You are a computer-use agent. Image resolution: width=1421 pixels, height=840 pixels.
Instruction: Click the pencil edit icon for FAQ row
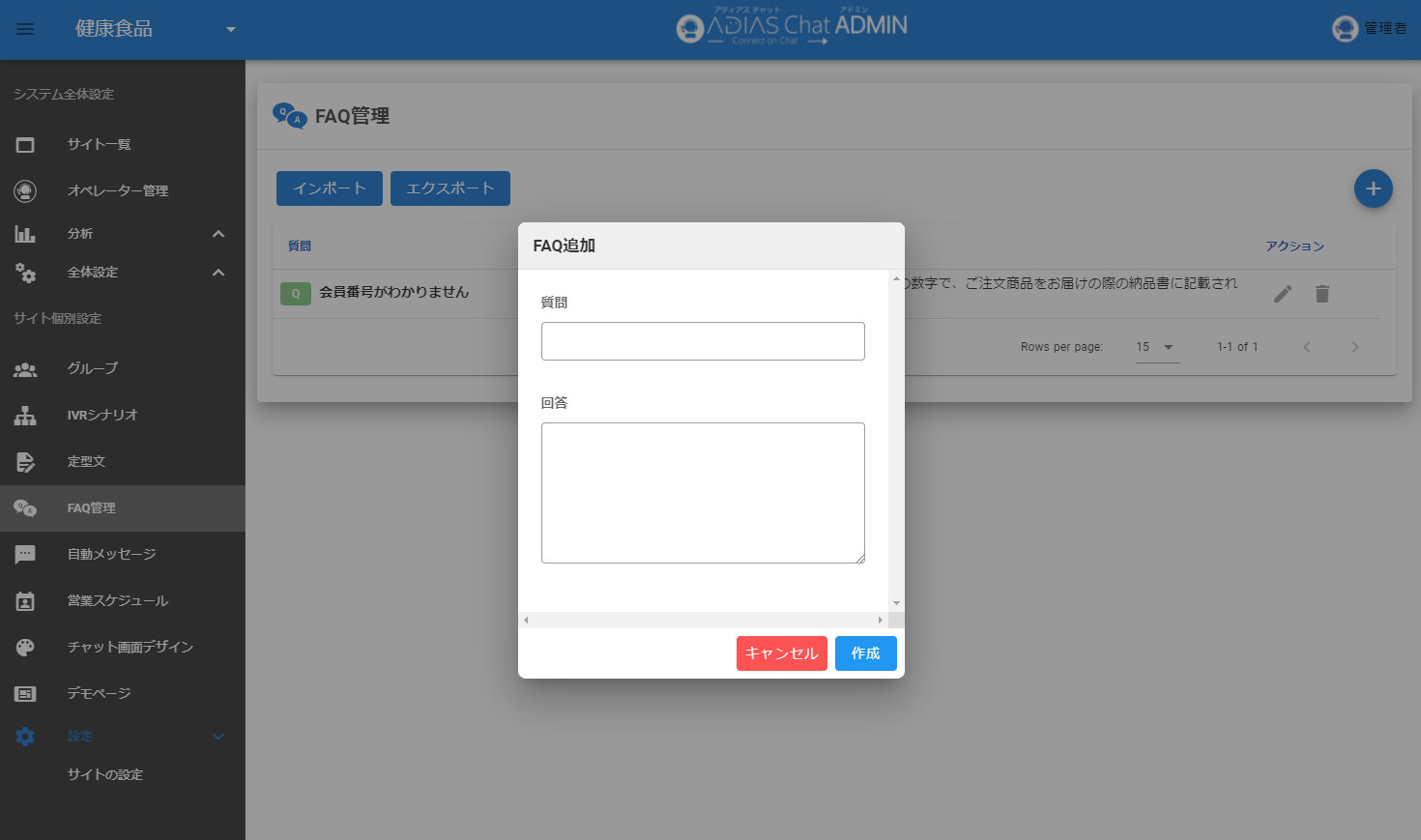coord(1283,294)
